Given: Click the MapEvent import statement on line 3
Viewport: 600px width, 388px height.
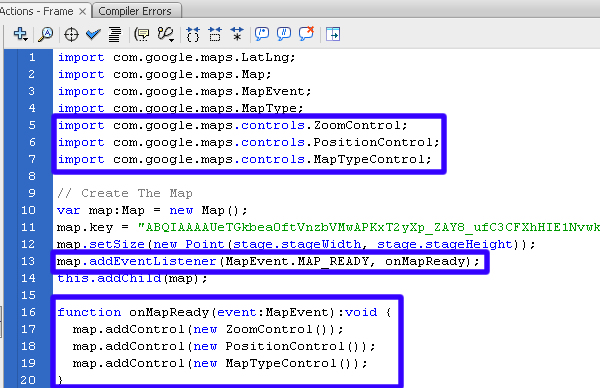Looking at the screenshot, I should coord(184,91).
